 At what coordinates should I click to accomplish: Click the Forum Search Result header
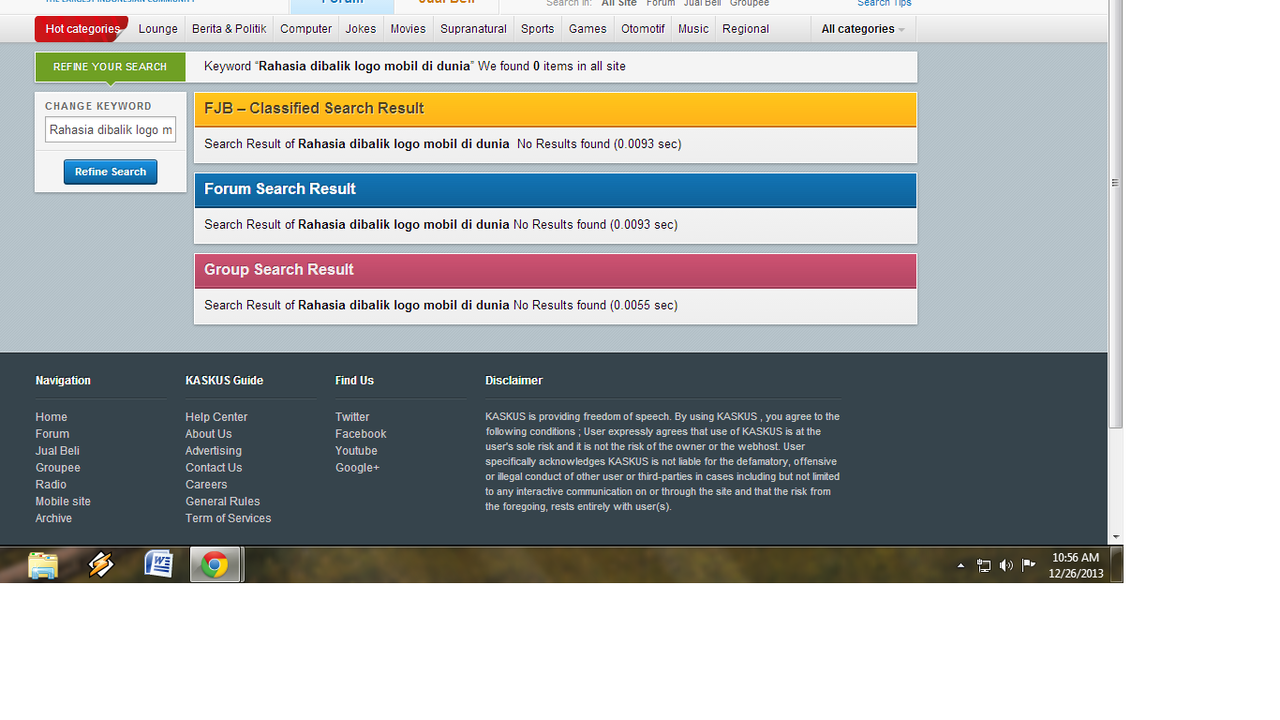(x=555, y=189)
